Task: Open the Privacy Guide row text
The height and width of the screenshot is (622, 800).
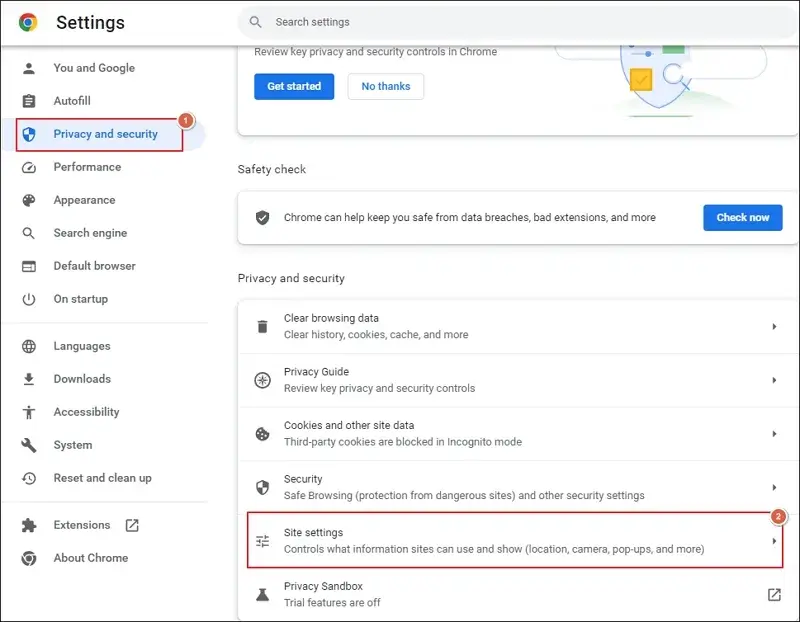Action: (379, 380)
